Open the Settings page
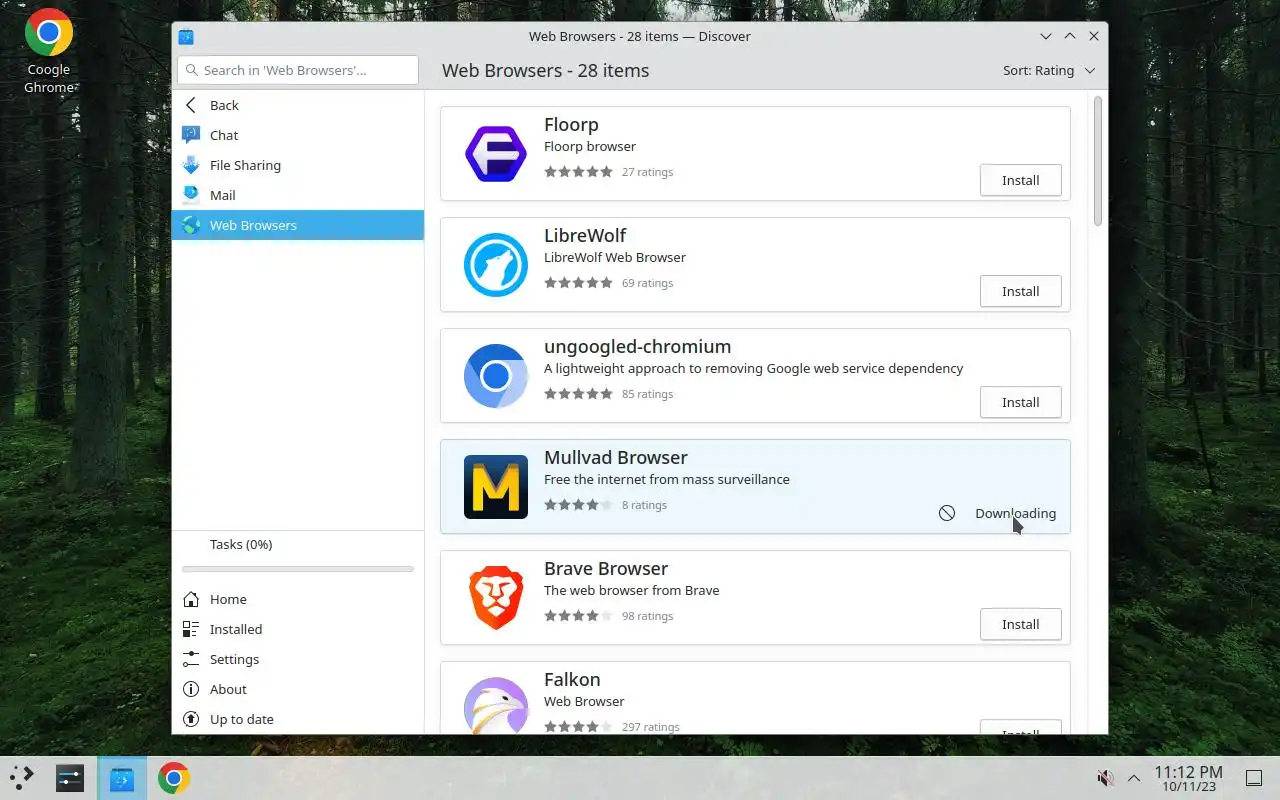 [x=298, y=659]
